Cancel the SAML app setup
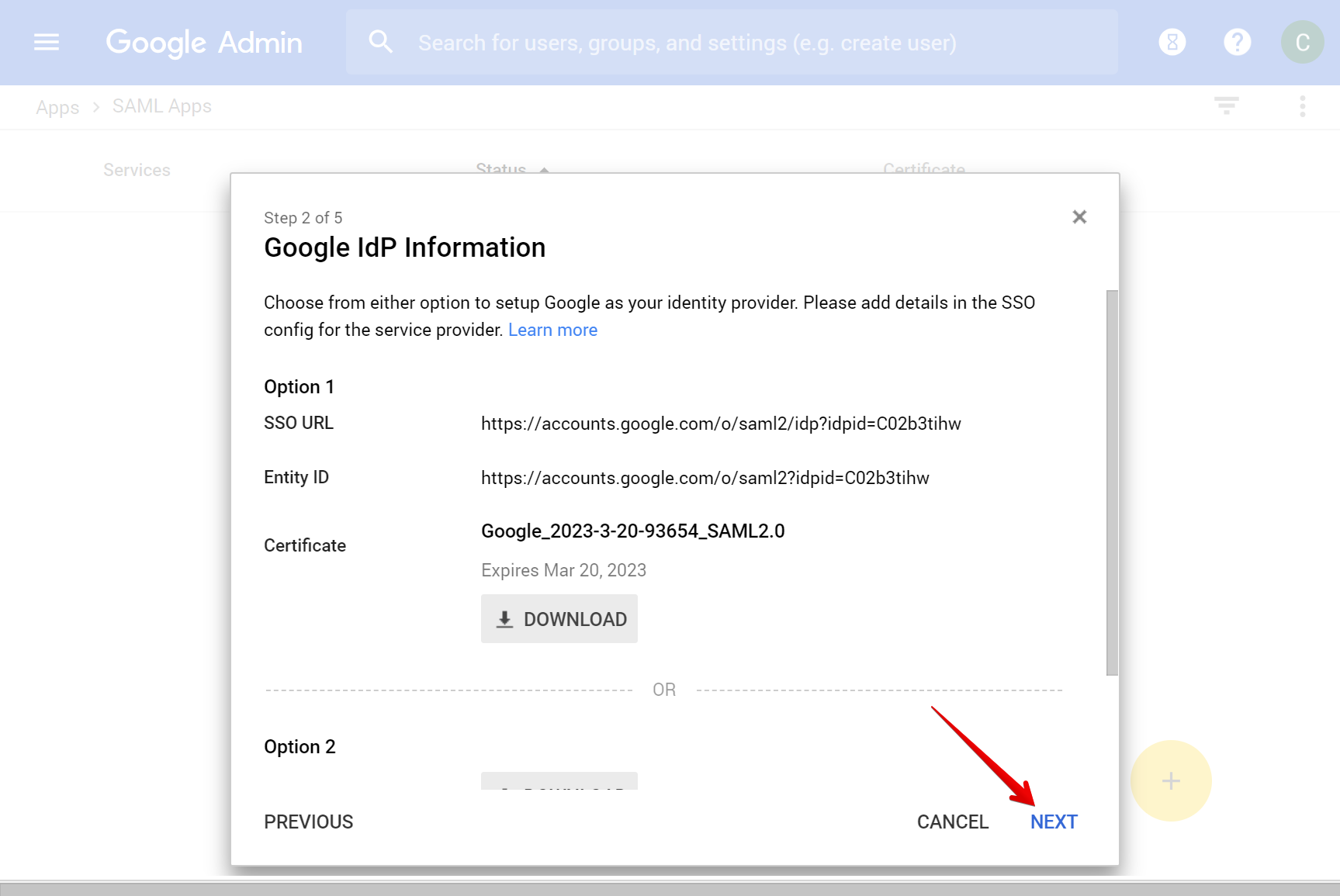The image size is (1340, 896). pyautogui.click(x=953, y=822)
